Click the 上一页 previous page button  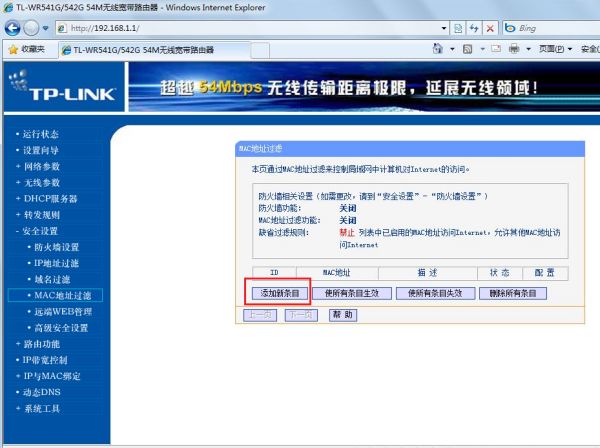pyautogui.click(x=260, y=315)
